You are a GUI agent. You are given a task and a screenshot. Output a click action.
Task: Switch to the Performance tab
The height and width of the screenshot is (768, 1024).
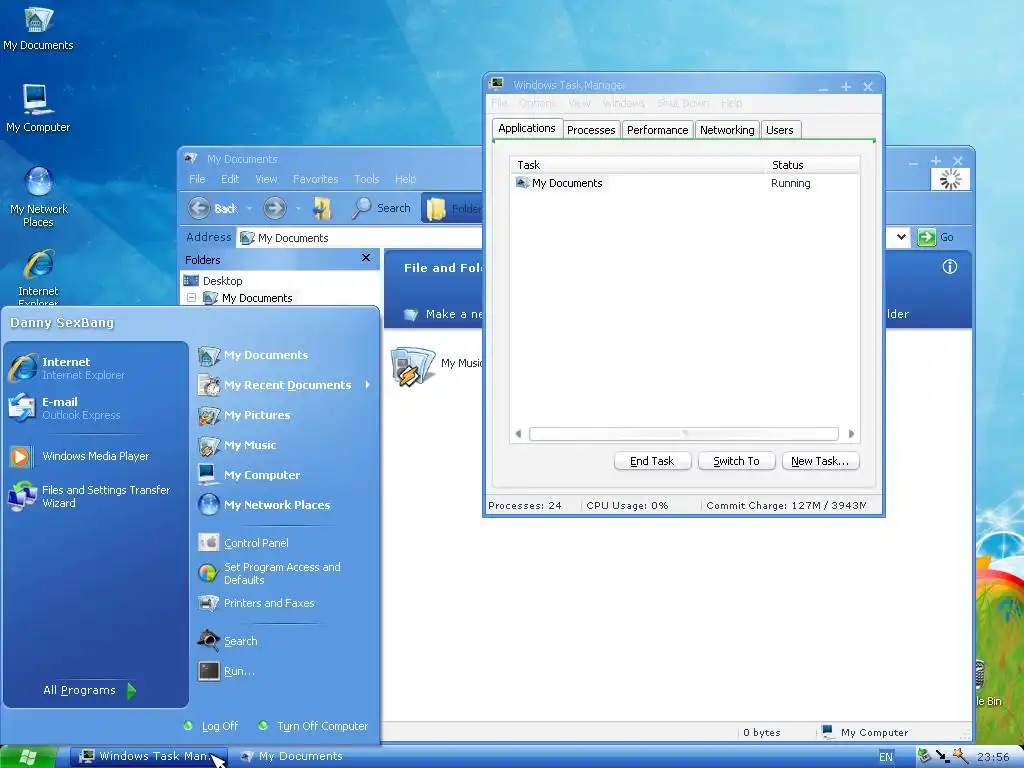click(x=658, y=130)
